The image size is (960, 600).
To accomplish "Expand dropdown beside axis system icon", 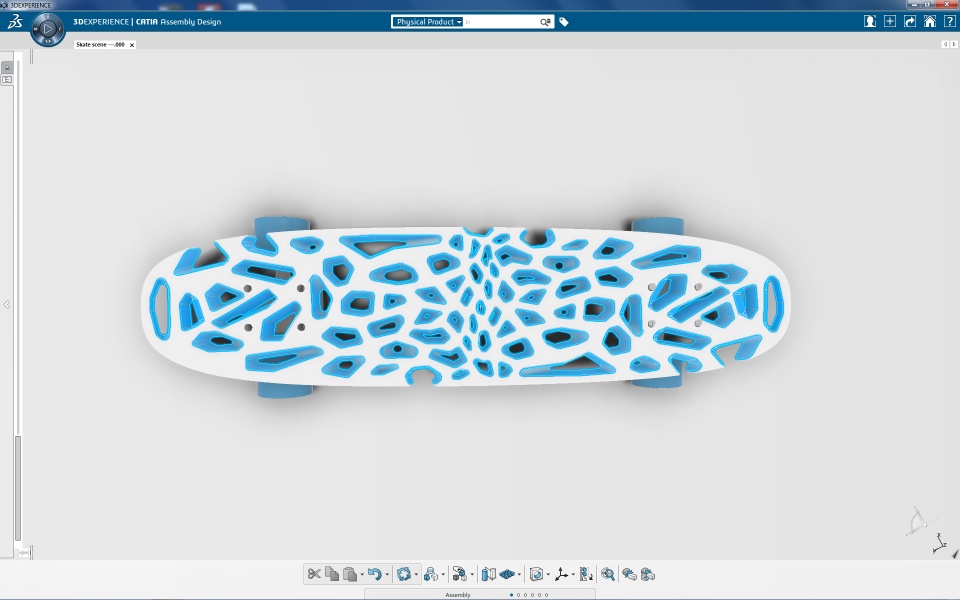I will 573,574.
